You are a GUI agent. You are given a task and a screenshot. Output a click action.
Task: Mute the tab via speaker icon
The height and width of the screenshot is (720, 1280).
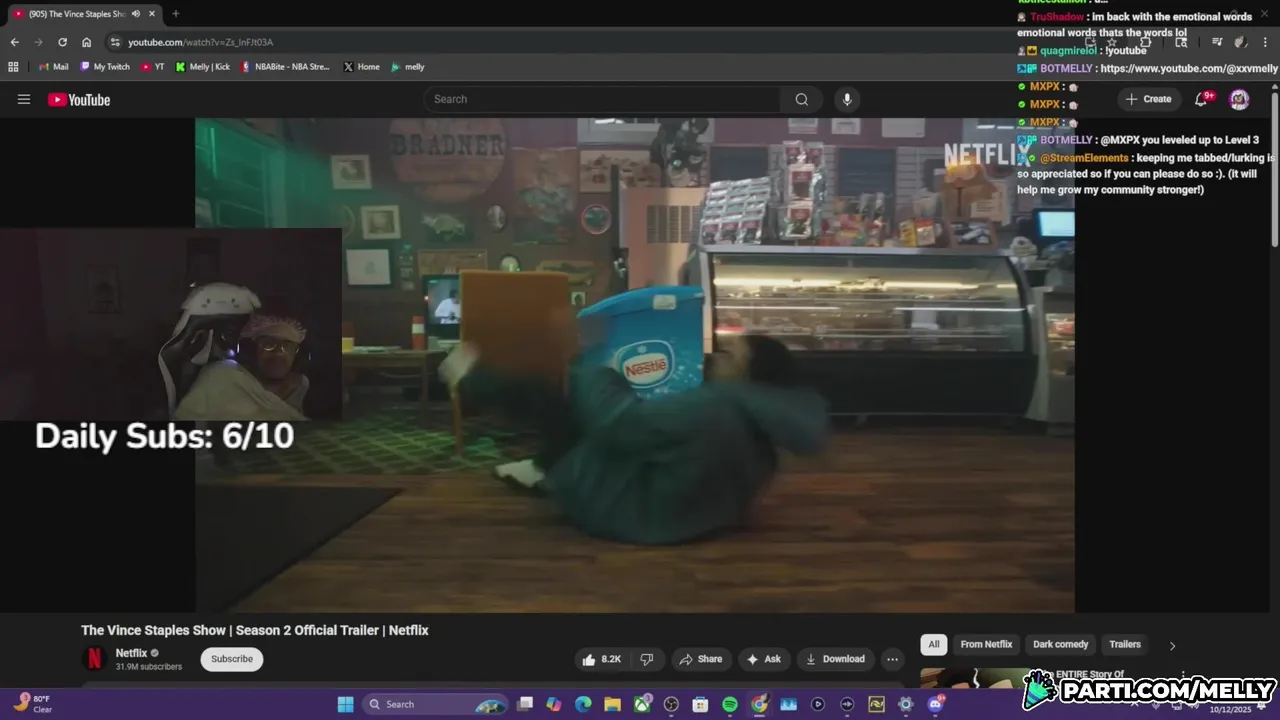point(136,14)
